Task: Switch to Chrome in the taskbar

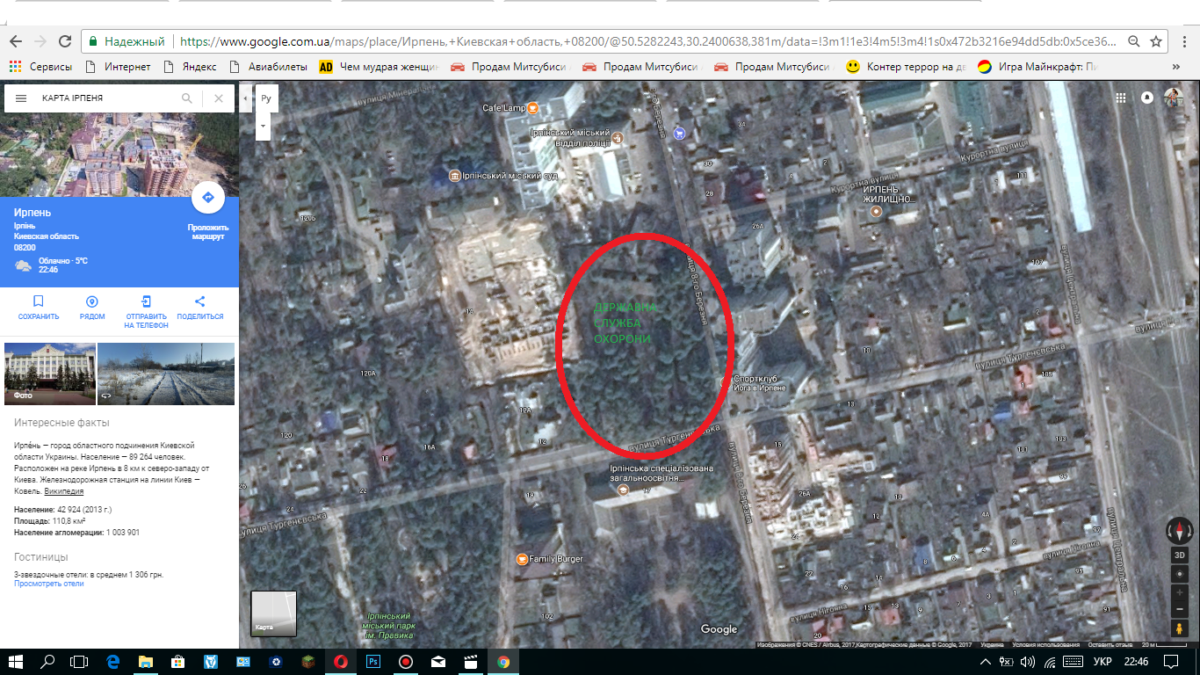Action: pyautogui.click(x=503, y=662)
